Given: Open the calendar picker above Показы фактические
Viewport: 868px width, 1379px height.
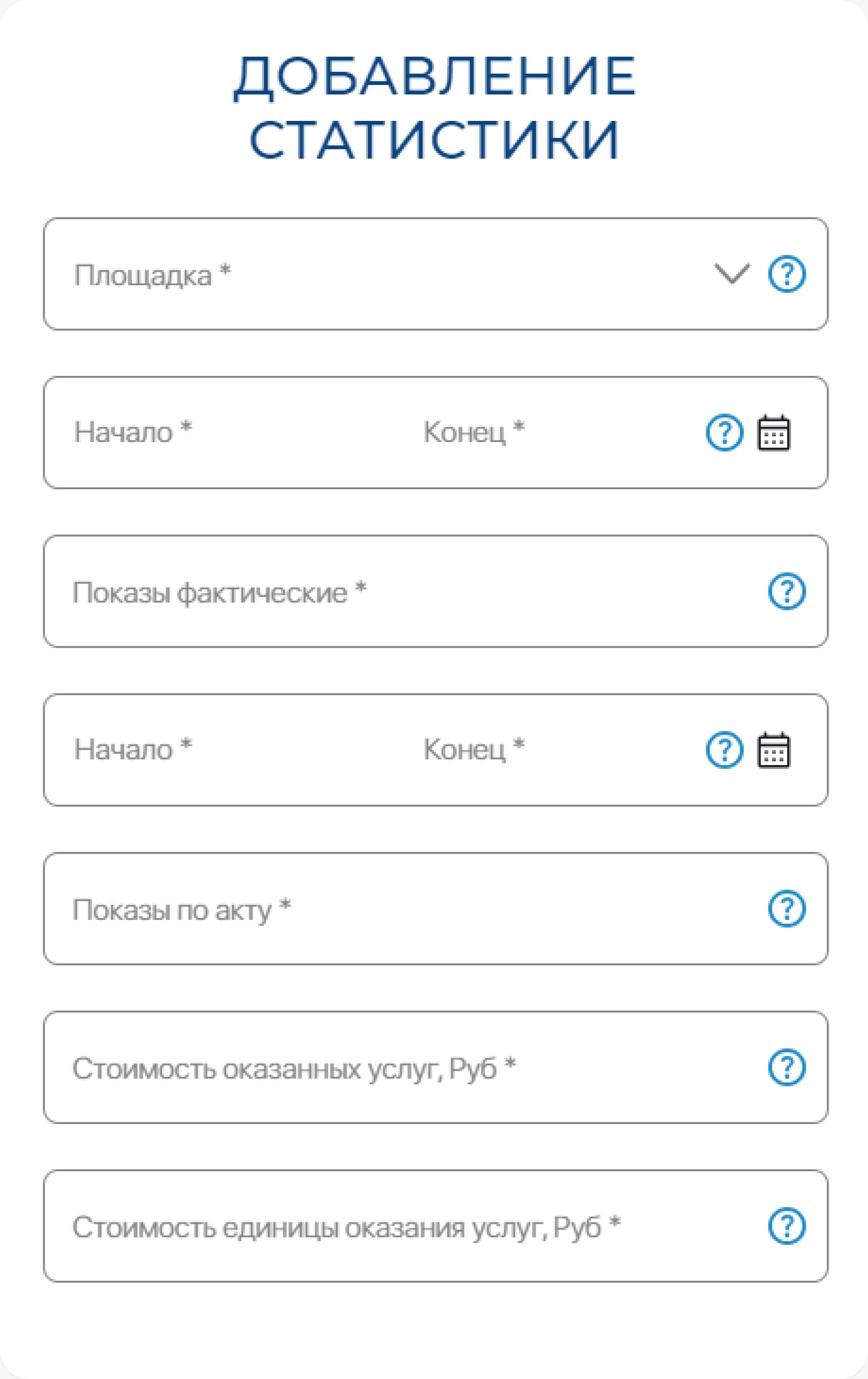Looking at the screenshot, I should (x=773, y=432).
